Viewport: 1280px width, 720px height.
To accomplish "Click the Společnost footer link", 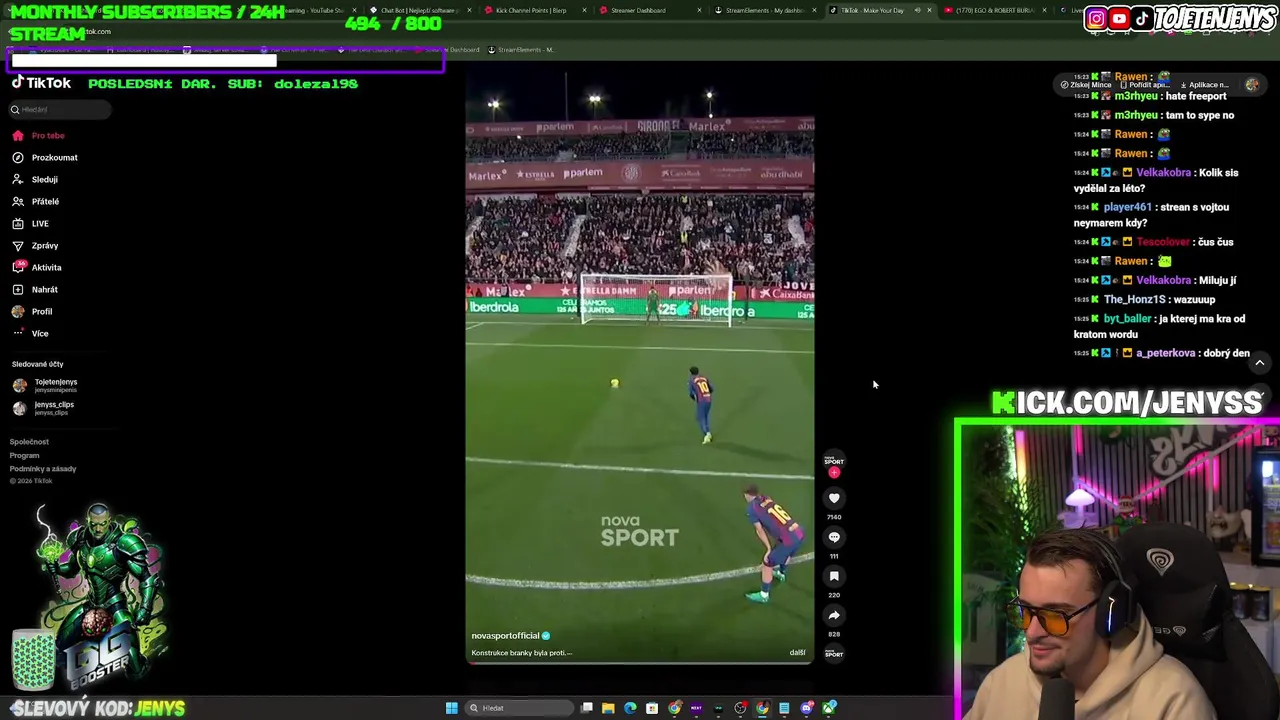I will point(29,441).
